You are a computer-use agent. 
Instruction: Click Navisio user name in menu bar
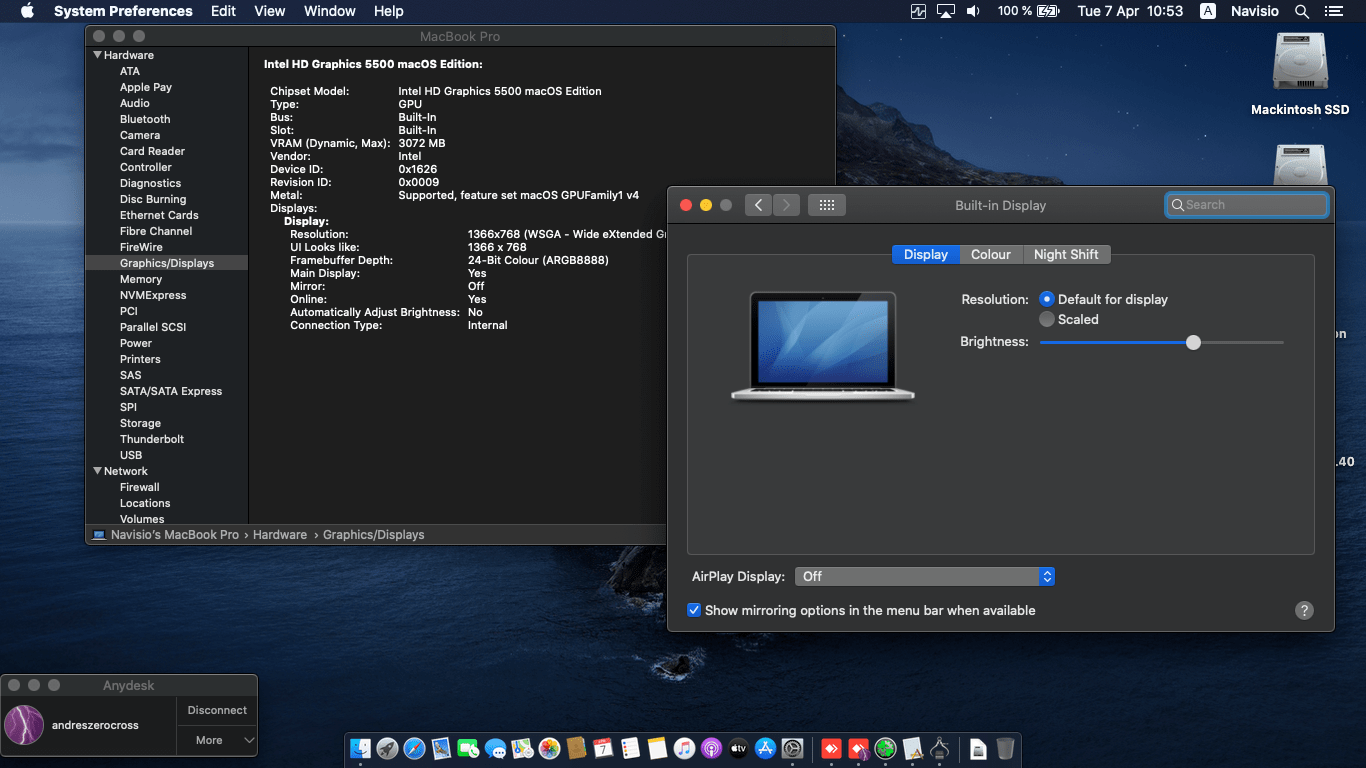tap(1254, 11)
